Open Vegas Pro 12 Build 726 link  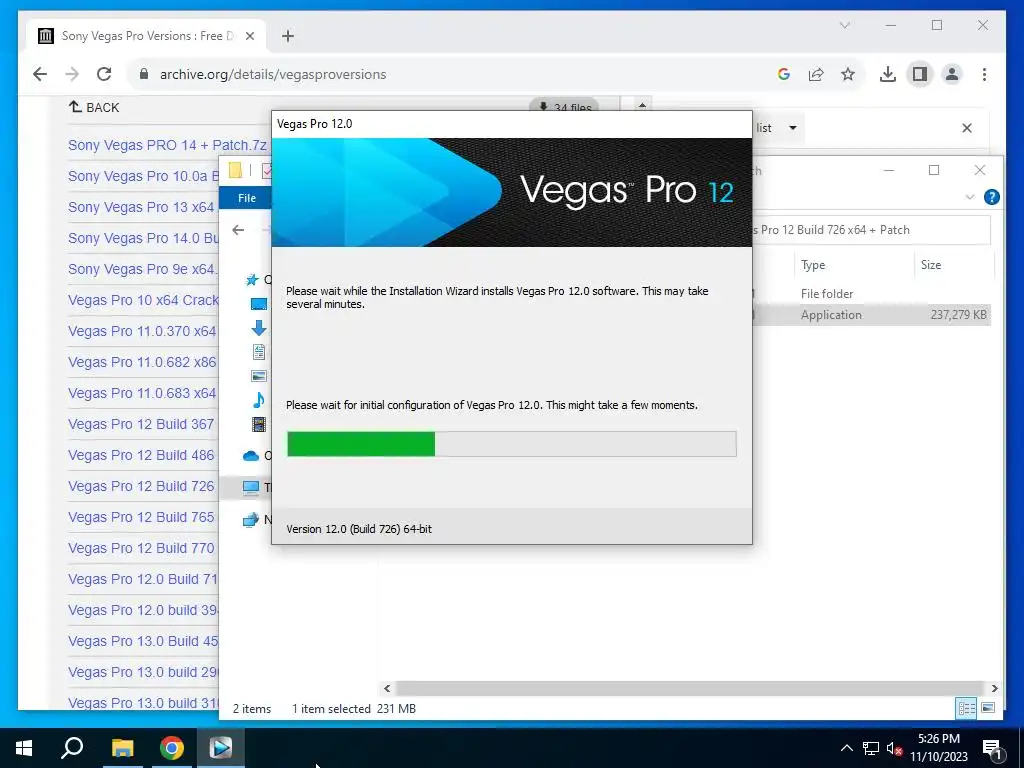(141, 487)
